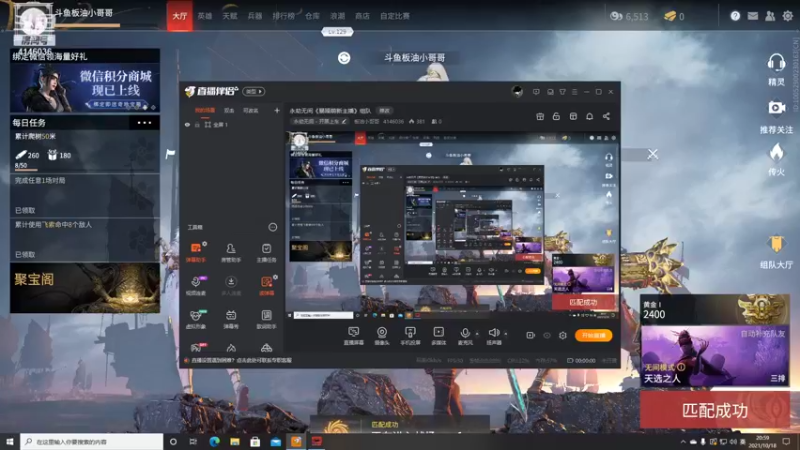Open the 自定比赛 tab

(x=395, y=16)
